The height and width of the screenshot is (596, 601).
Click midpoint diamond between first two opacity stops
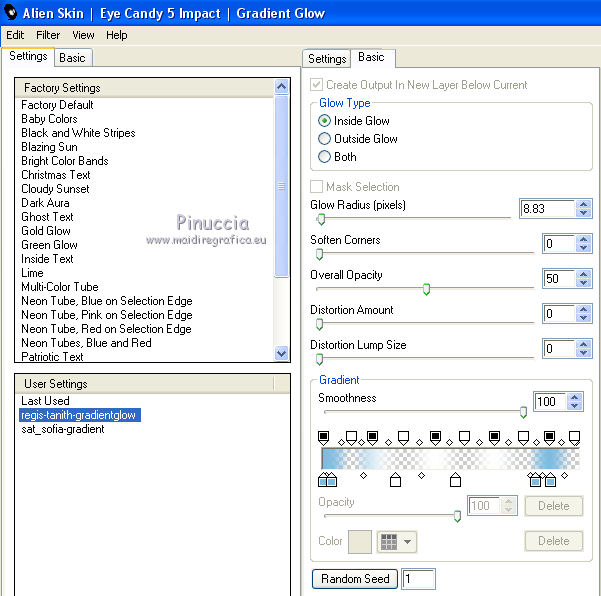coord(341,442)
